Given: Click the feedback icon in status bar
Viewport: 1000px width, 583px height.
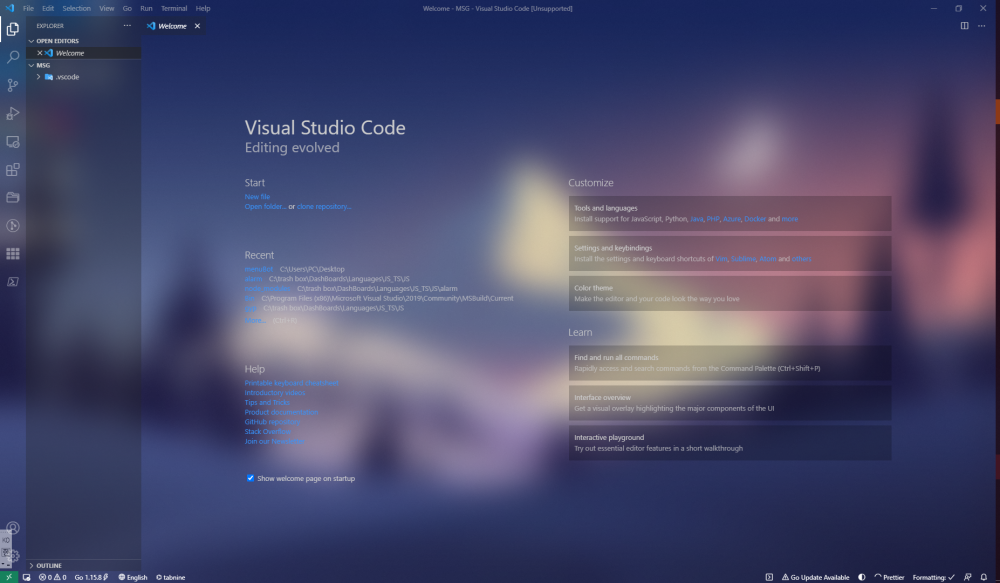Looking at the screenshot, I should tap(967, 577).
